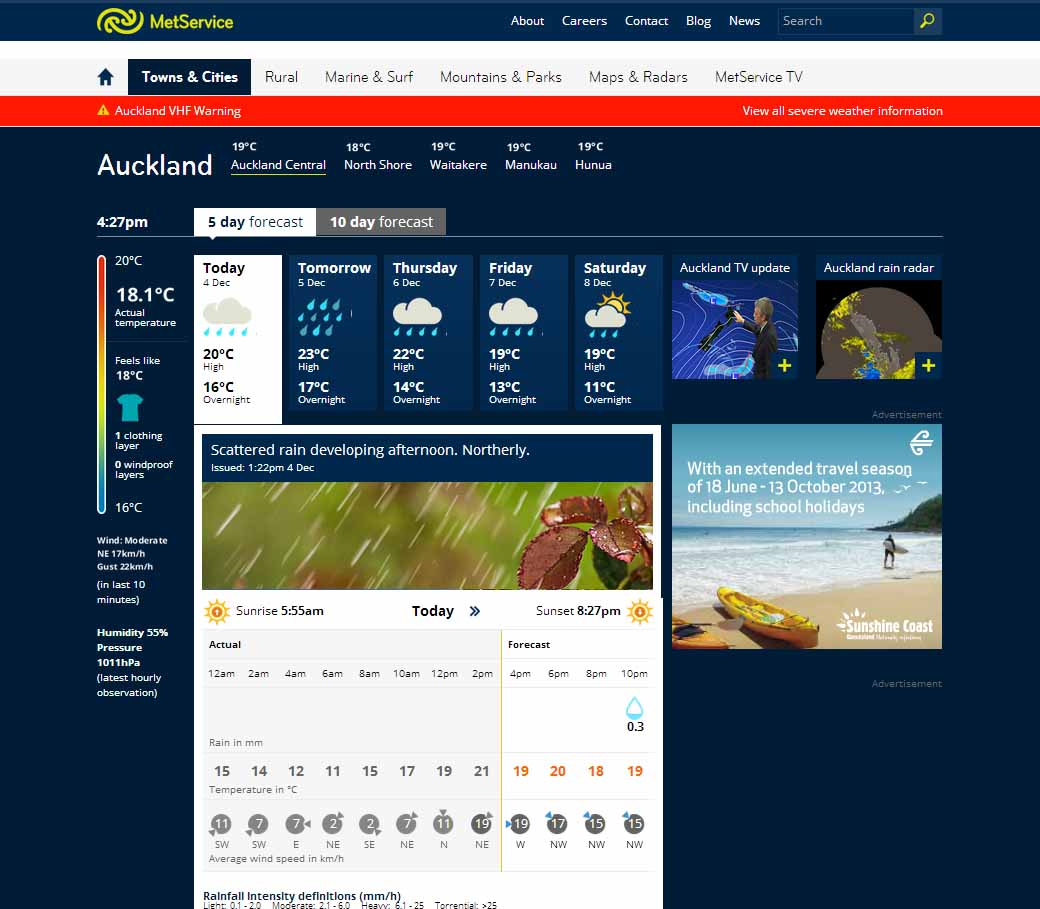1040x909 pixels.
Task: Click the Auckland VHF Warning triangle icon
Action: point(103,111)
